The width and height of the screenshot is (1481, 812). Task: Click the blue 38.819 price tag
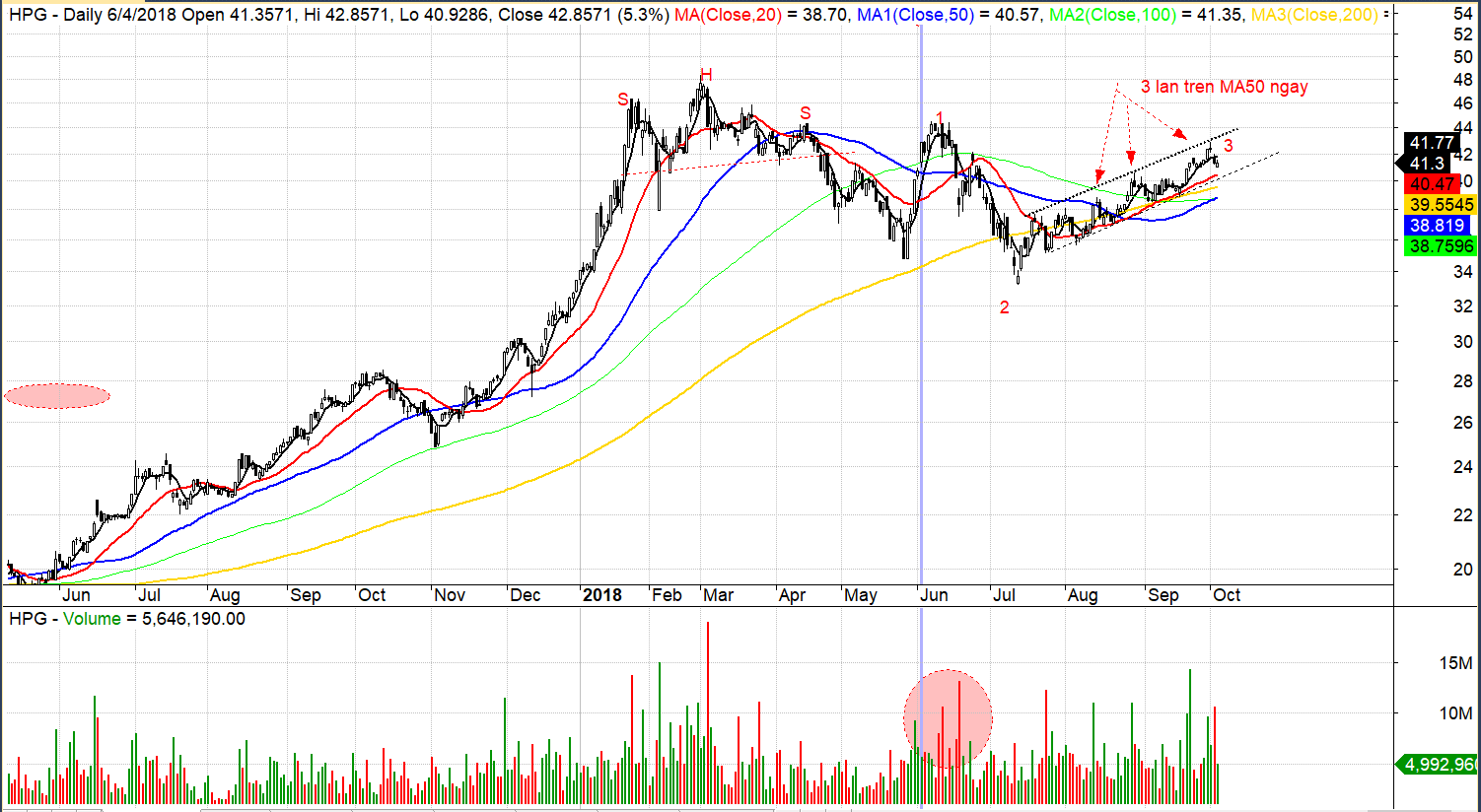click(1437, 226)
